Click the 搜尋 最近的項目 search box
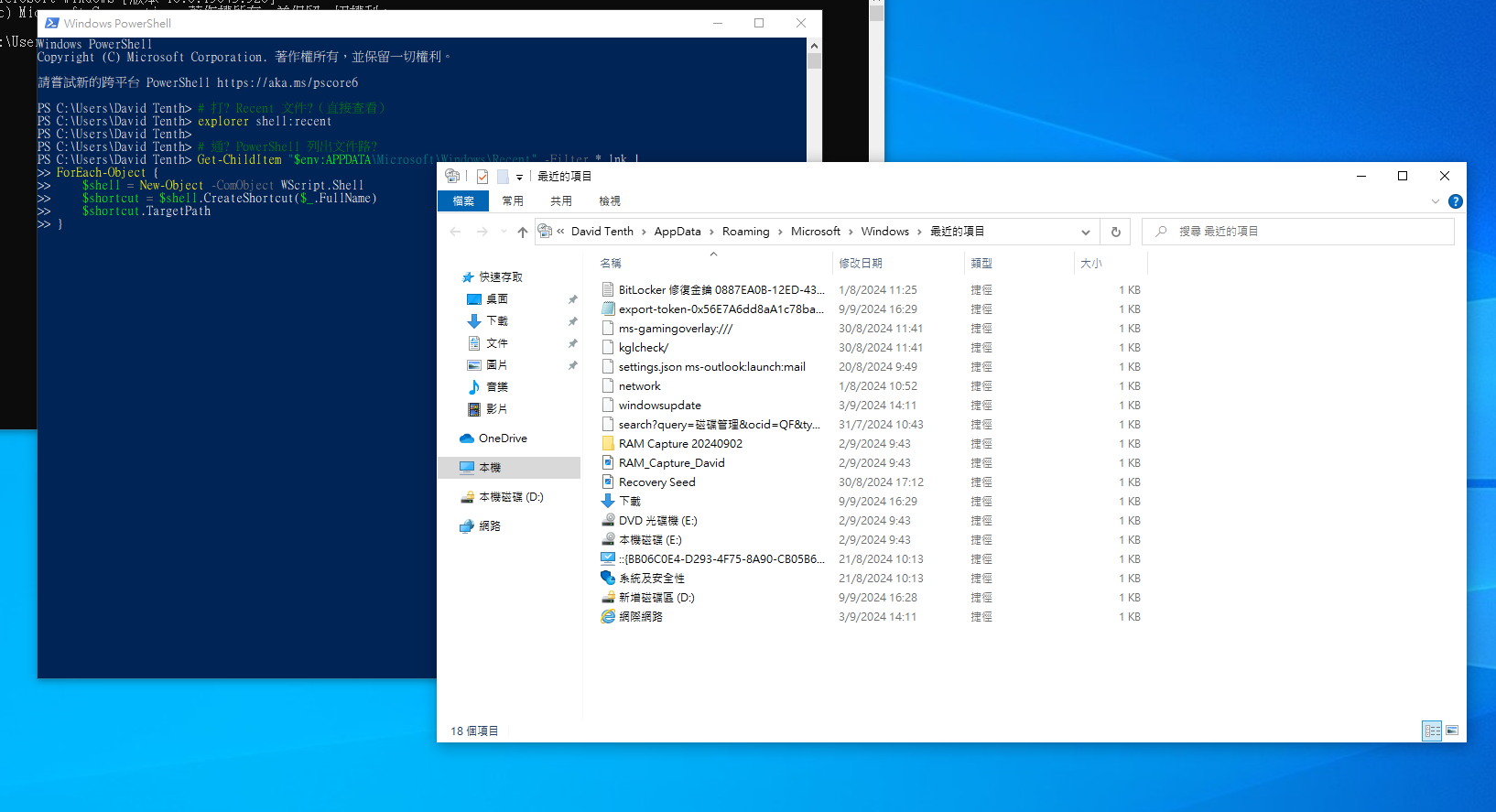This screenshot has width=1496, height=812. 1298,232
